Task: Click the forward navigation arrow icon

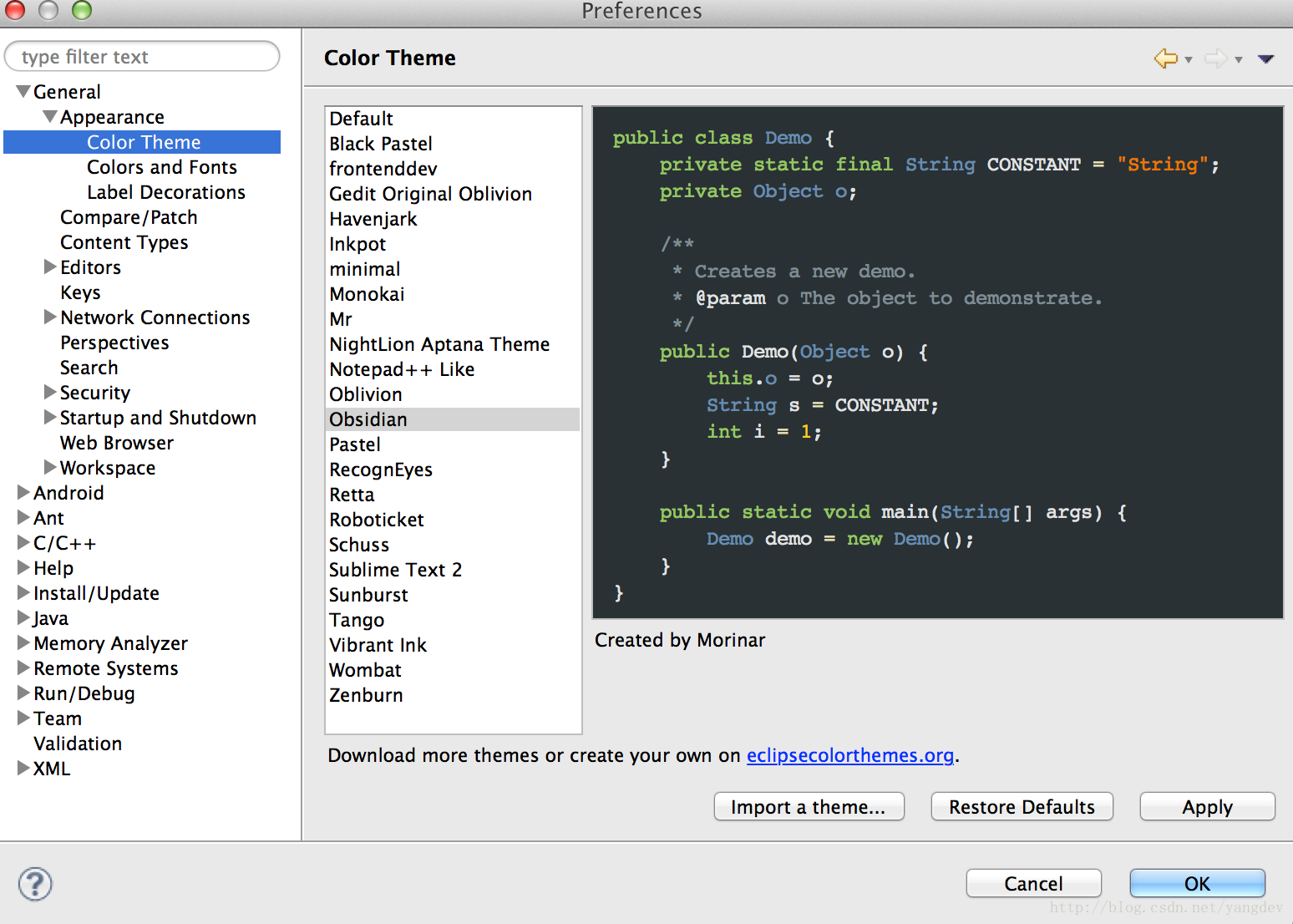Action: (1216, 58)
